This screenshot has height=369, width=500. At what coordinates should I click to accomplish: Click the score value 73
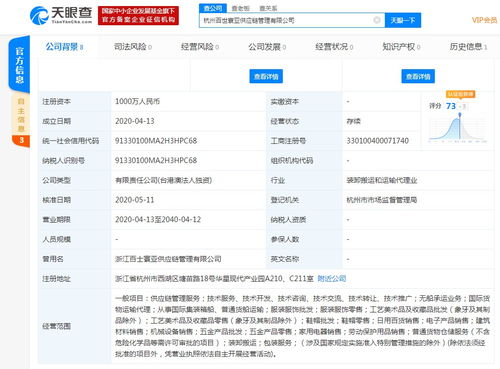pyautogui.click(x=451, y=106)
